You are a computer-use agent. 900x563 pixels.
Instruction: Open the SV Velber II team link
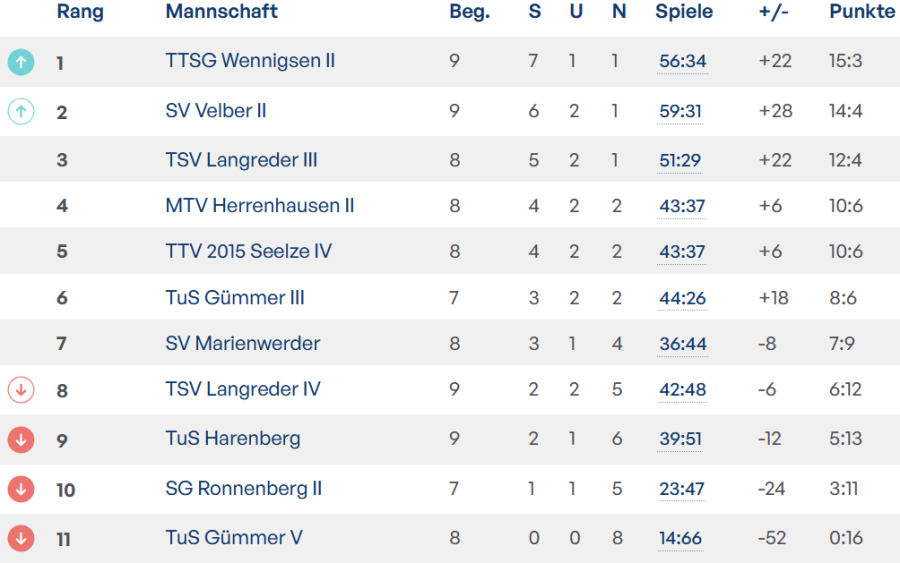(x=216, y=111)
